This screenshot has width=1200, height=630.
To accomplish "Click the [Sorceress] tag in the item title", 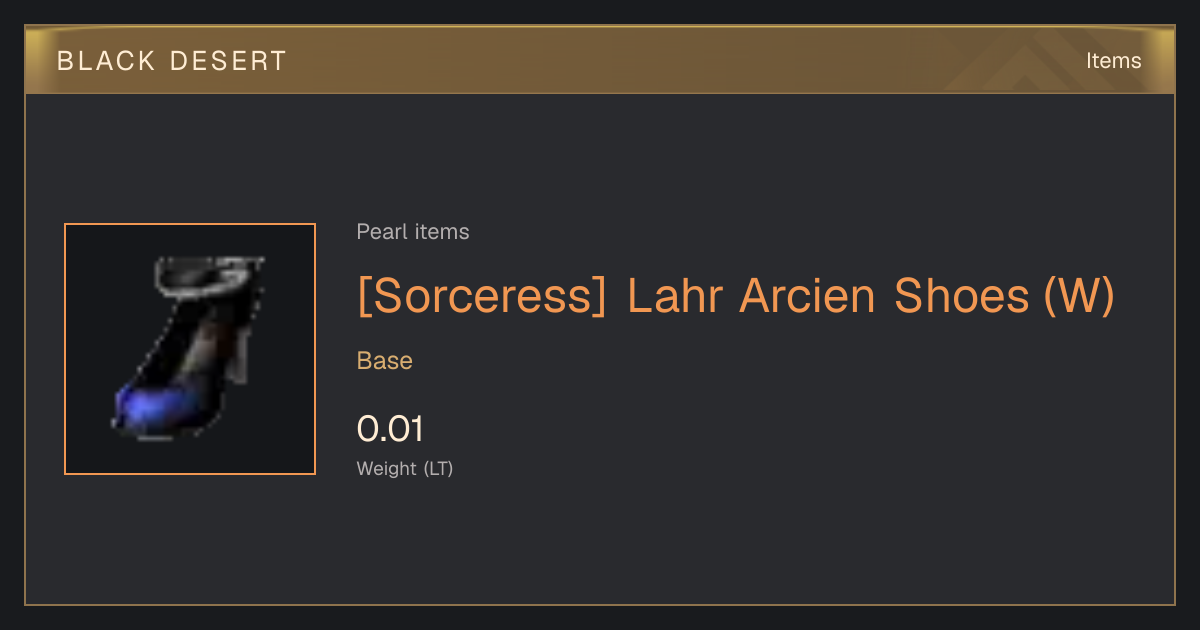I will [x=482, y=296].
